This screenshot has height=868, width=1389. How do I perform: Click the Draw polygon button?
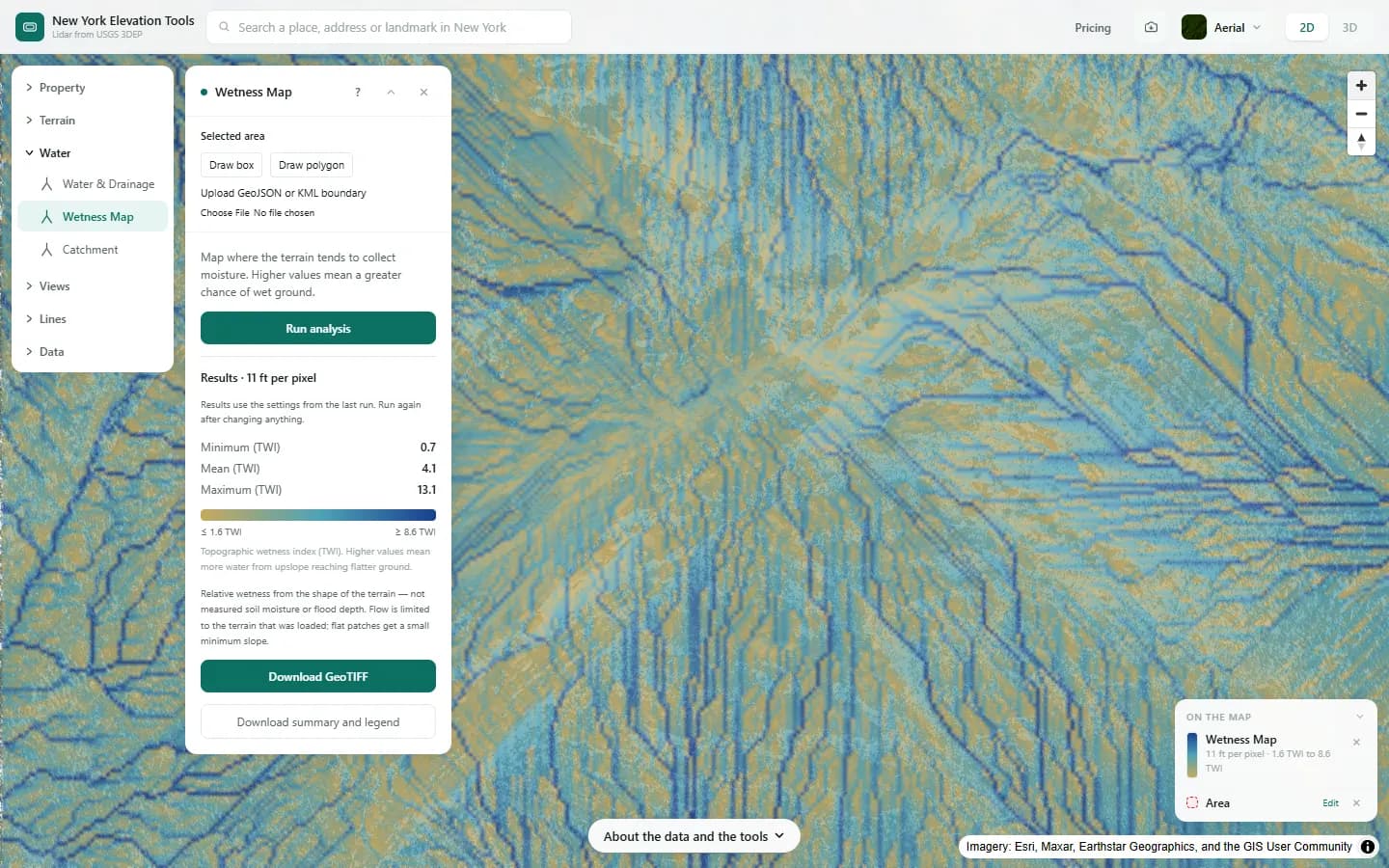312,165
